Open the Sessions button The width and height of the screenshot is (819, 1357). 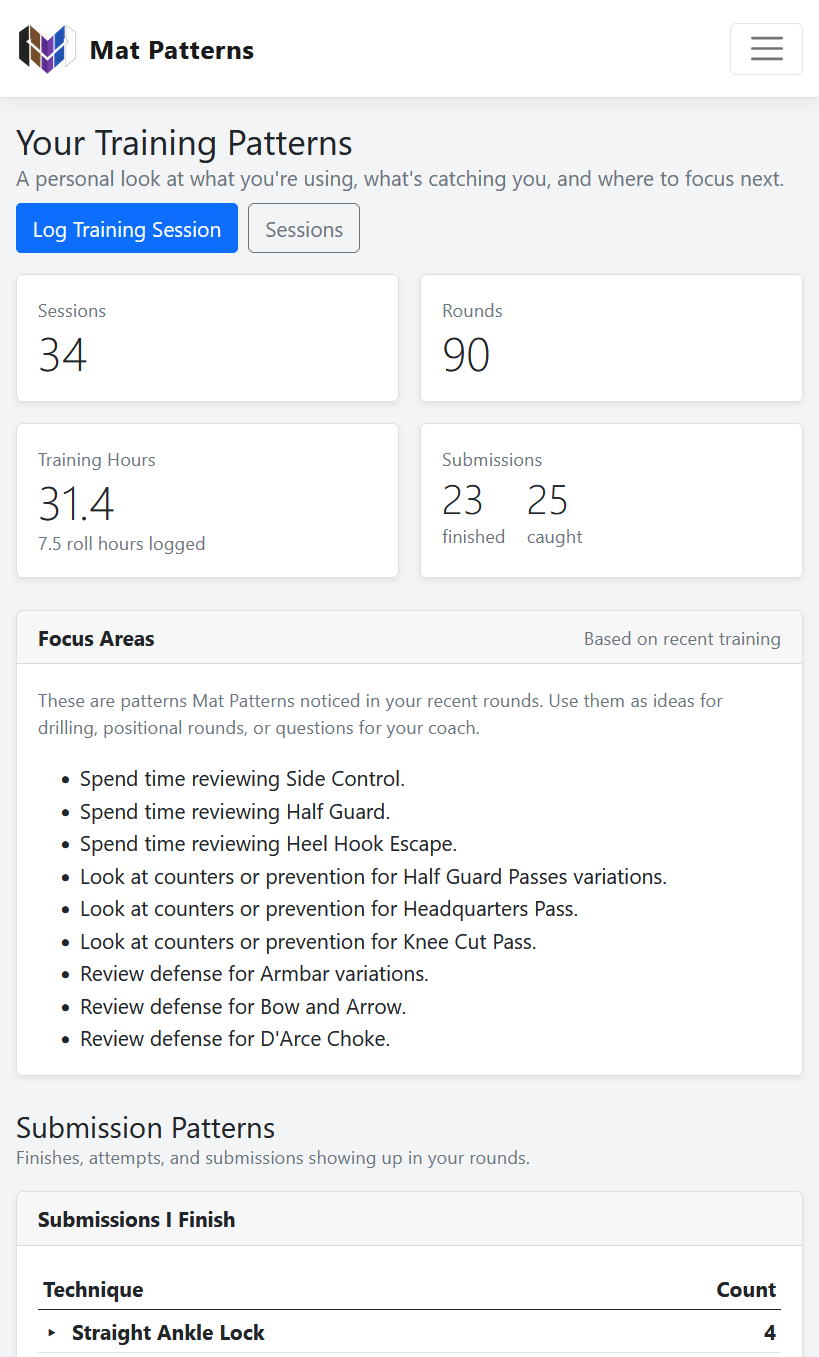(304, 228)
